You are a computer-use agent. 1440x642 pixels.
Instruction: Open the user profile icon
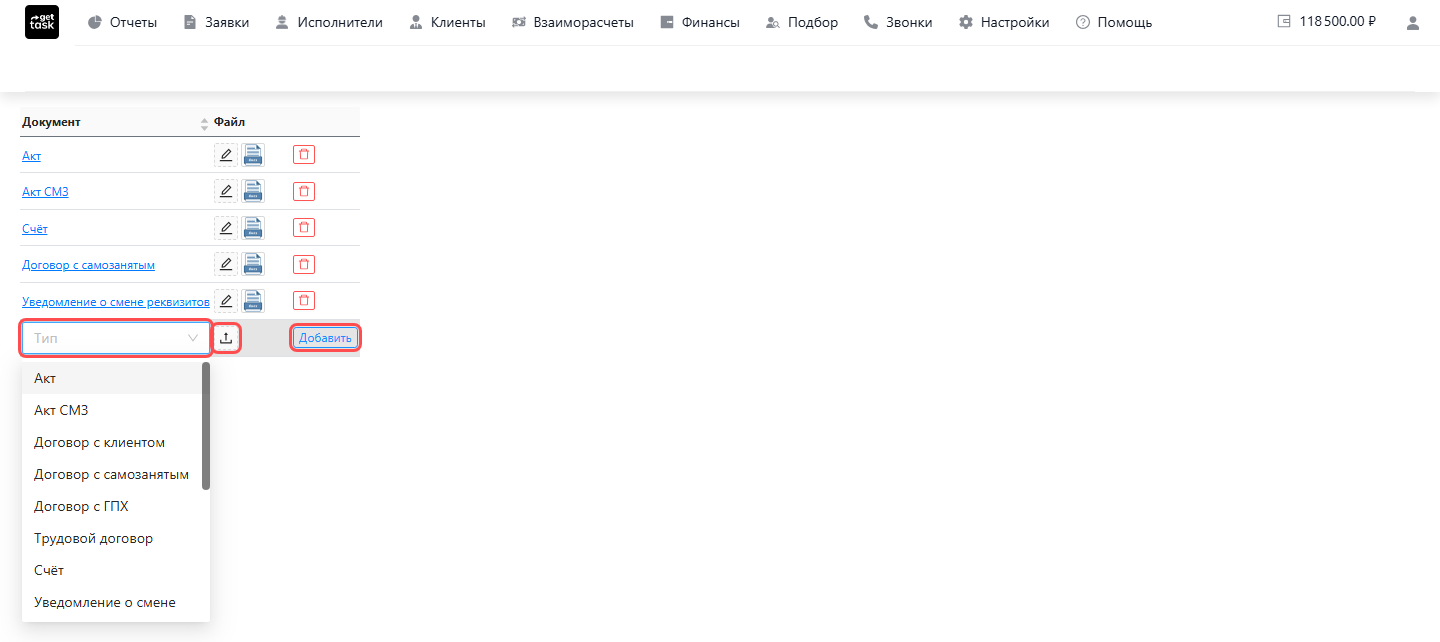(x=1412, y=22)
